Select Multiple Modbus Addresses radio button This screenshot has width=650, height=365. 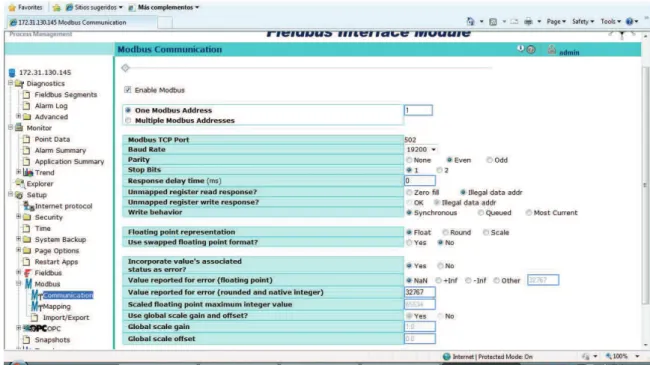tap(128, 120)
